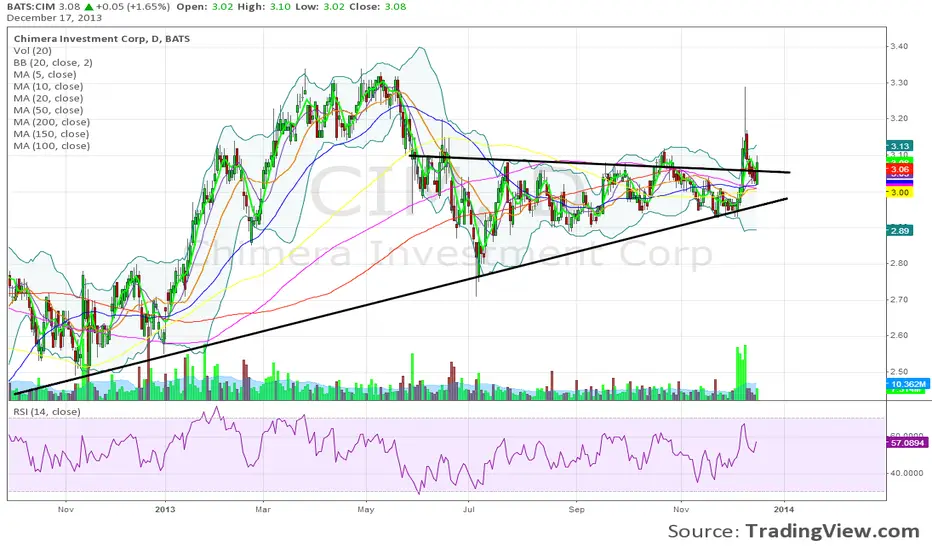Click the 3.40 price axis label
The image size is (932, 550).
[x=899, y=46]
